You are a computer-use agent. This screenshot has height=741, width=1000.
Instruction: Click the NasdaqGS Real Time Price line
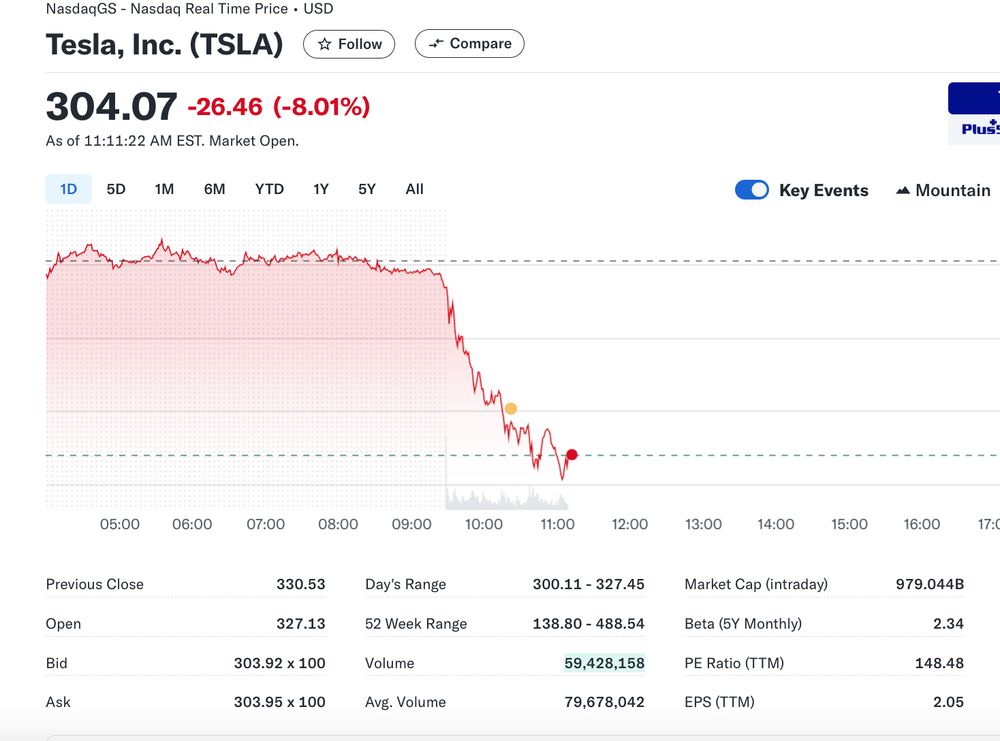tap(189, 9)
